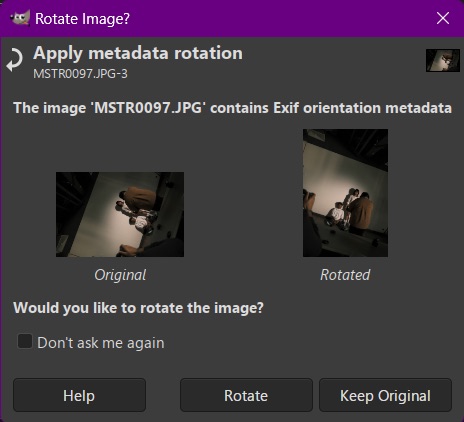Screen dimensions: 464x422
Task: Select the Original orientation preview image
Action: coord(120,214)
